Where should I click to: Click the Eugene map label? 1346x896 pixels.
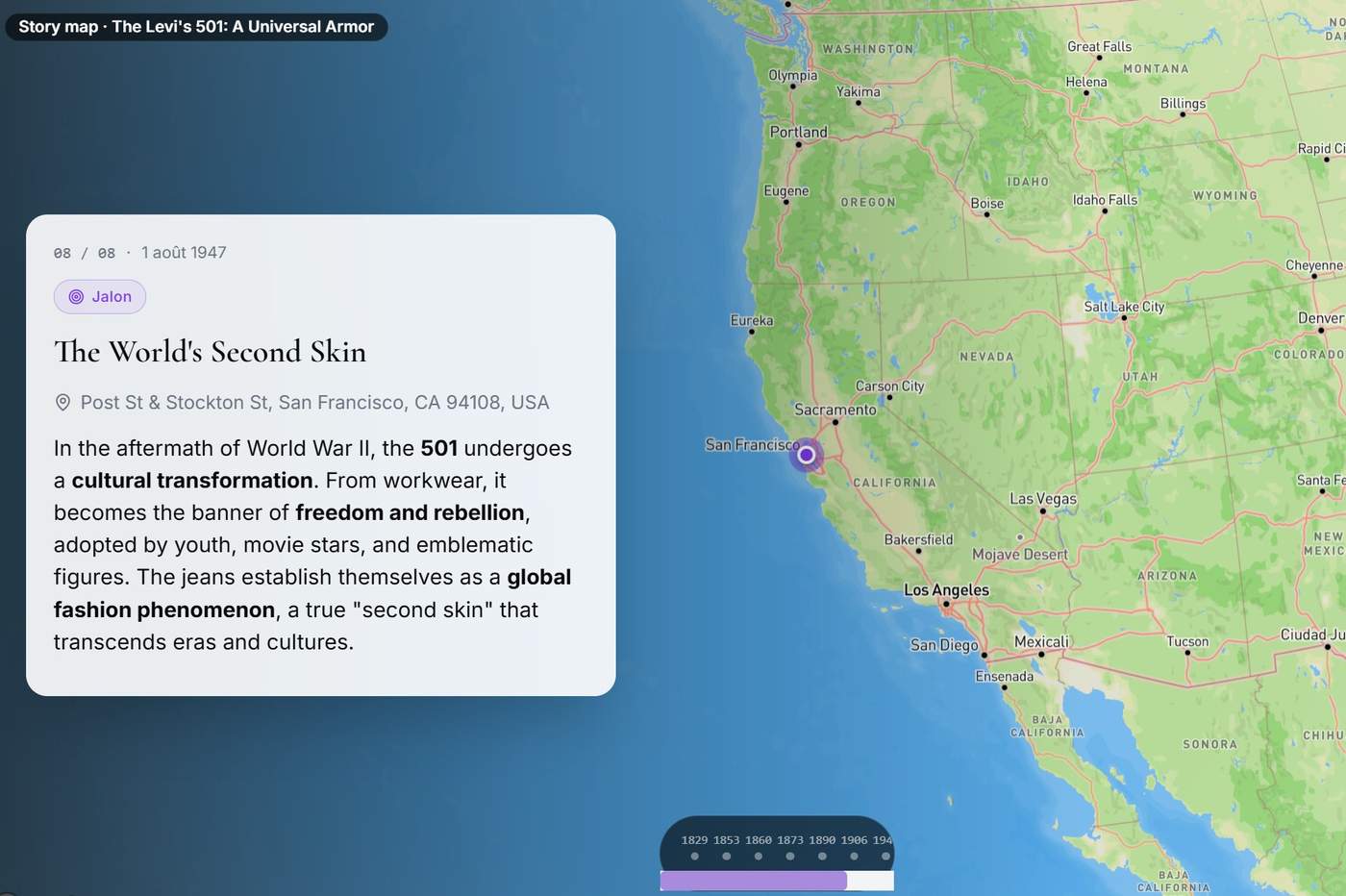pos(785,190)
